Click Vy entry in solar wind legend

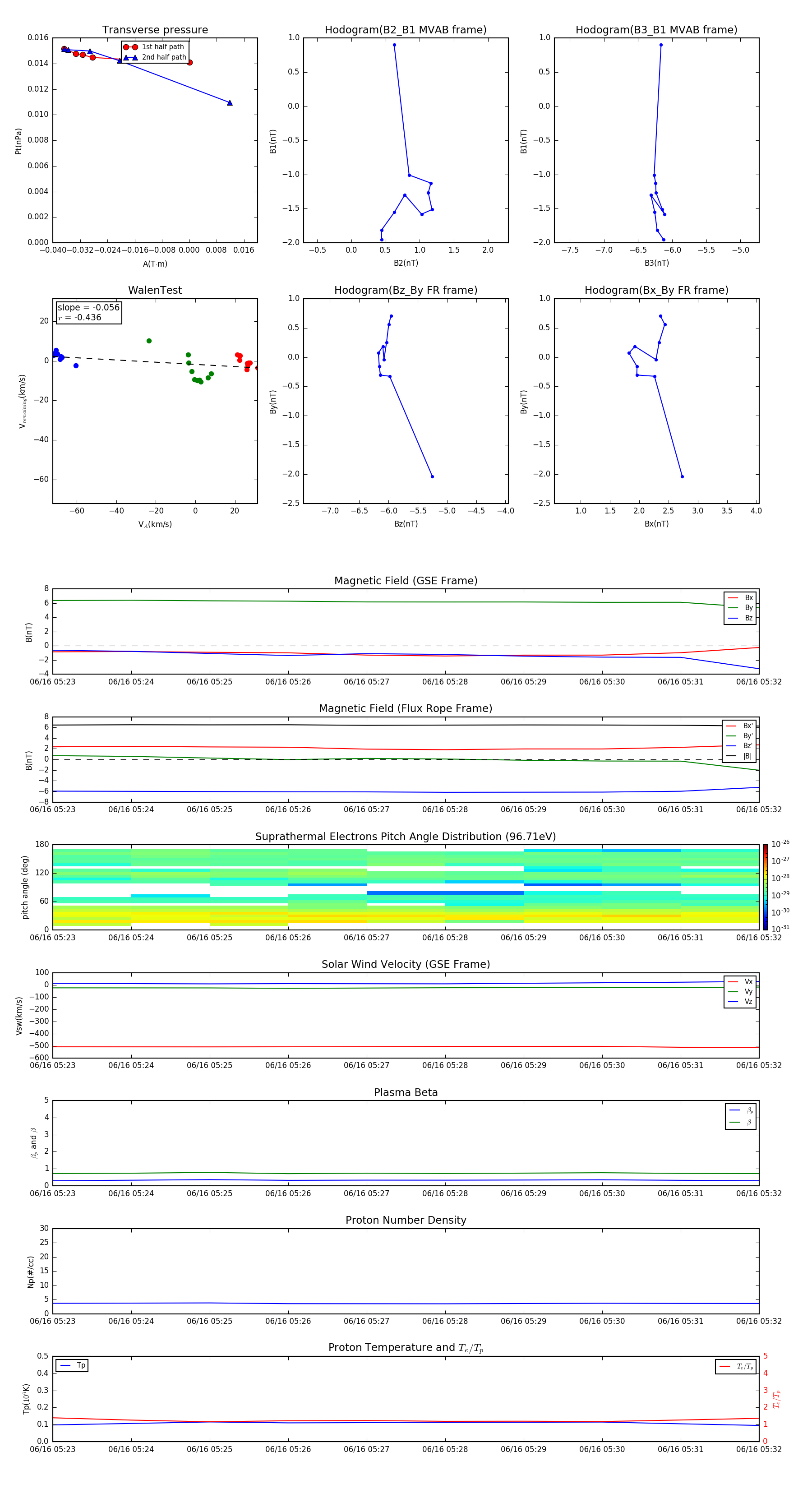[x=740, y=992]
